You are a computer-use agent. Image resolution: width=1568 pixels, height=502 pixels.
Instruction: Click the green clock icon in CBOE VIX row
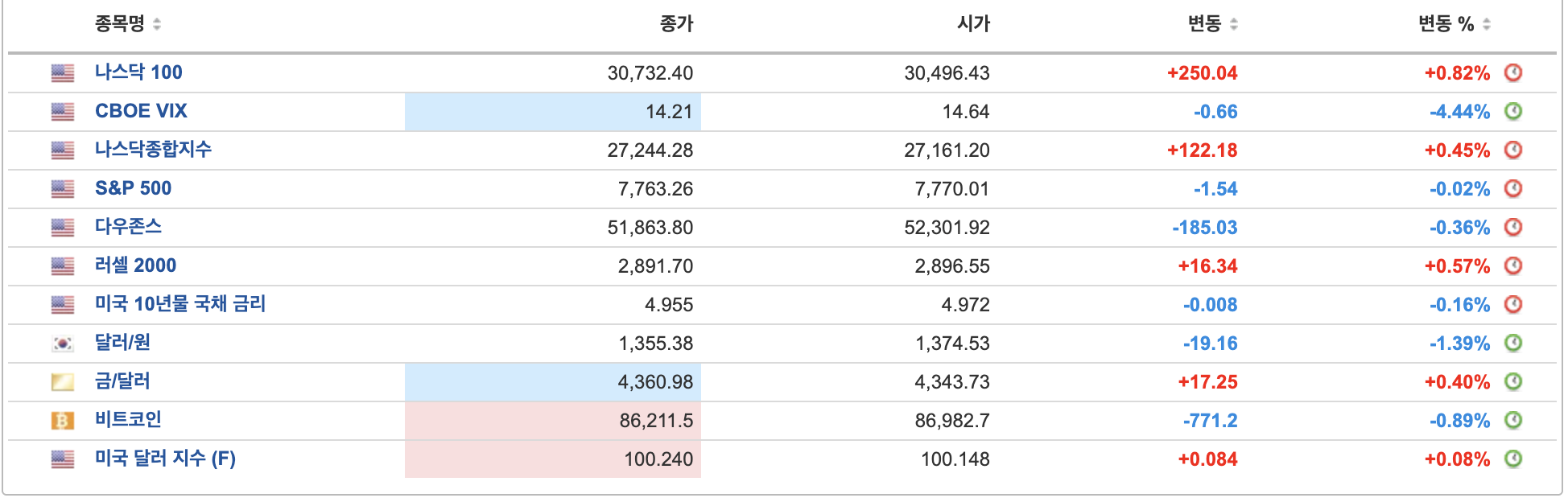[x=1513, y=111]
